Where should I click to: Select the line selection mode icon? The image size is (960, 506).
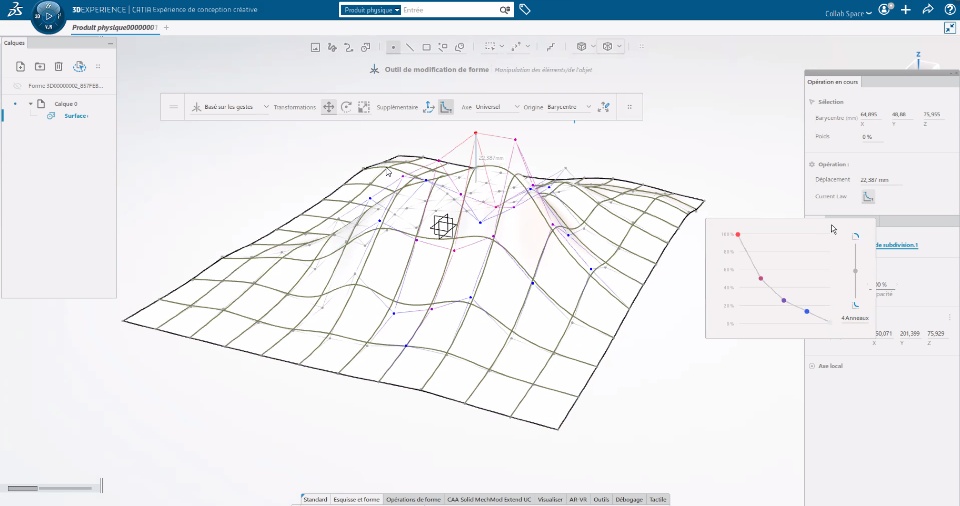click(x=409, y=47)
